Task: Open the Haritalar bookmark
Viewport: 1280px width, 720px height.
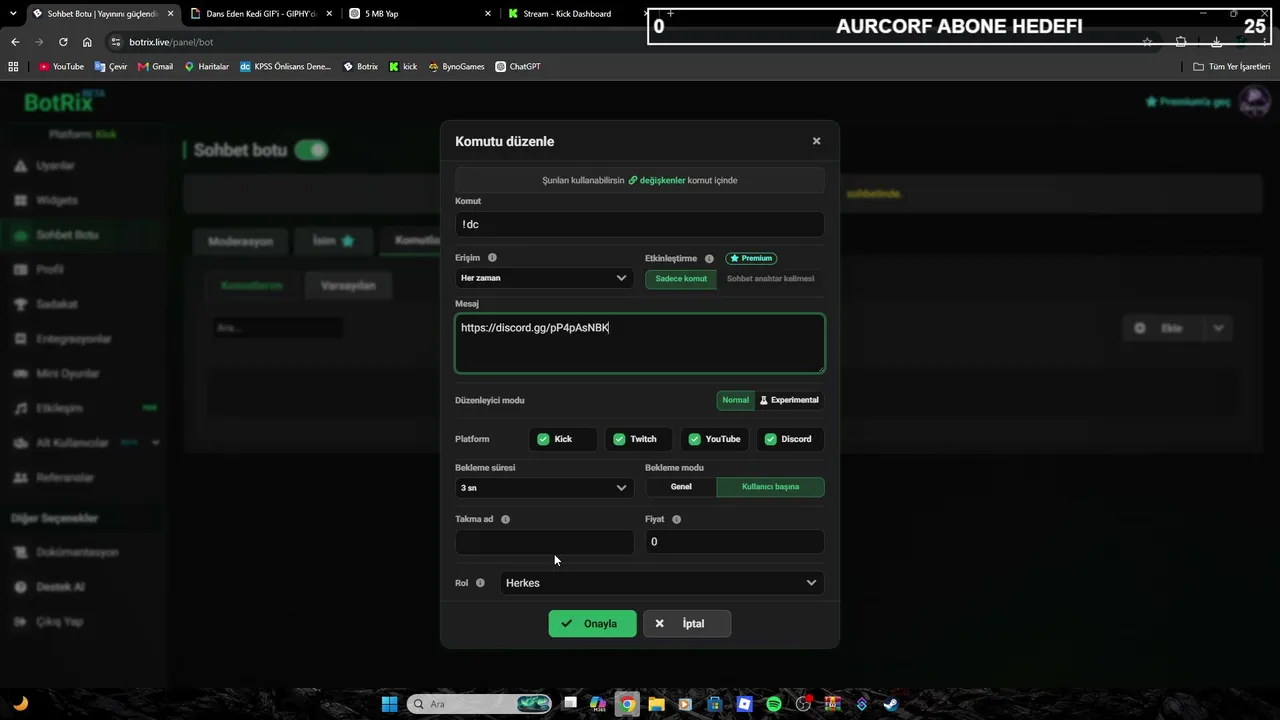Action: click(206, 67)
